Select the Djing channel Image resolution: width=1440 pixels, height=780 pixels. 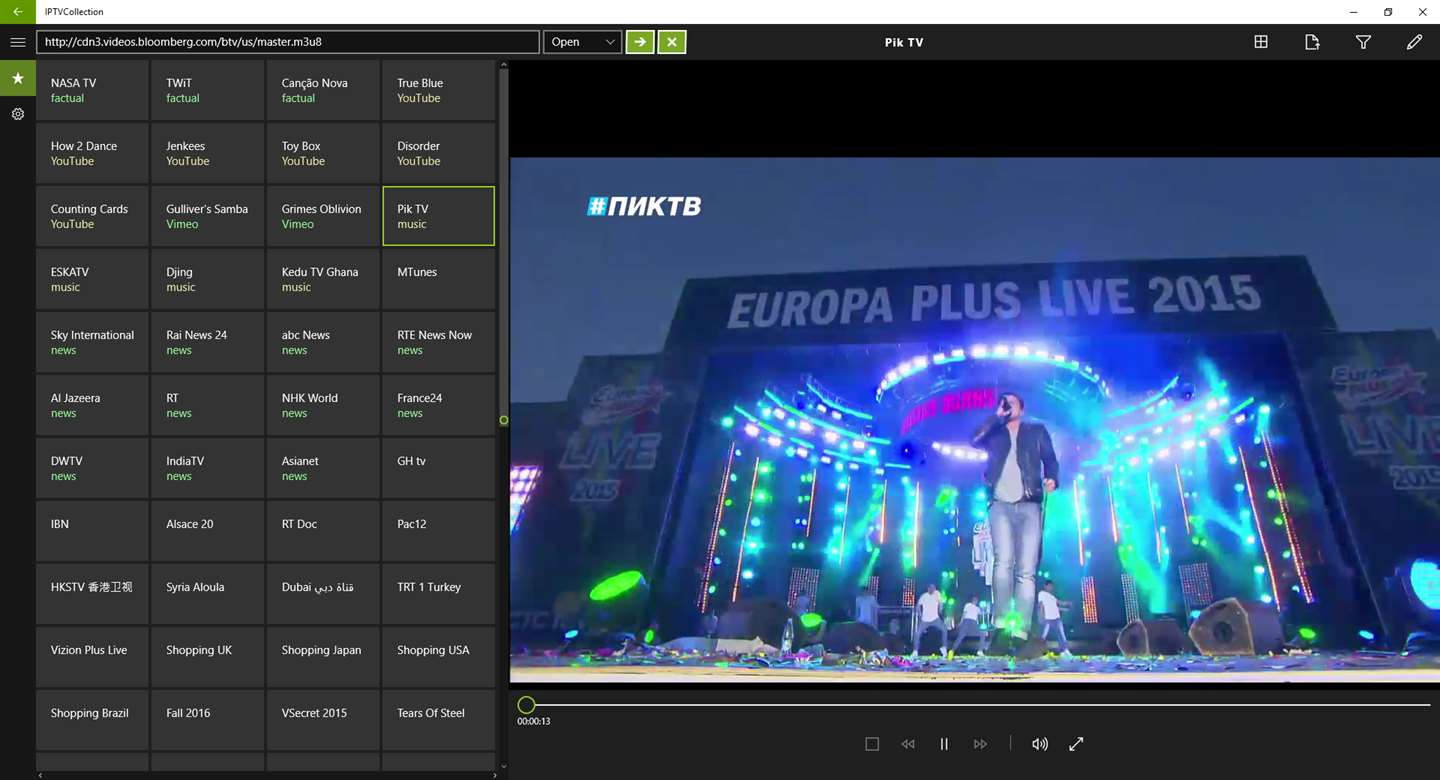[x=208, y=279]
